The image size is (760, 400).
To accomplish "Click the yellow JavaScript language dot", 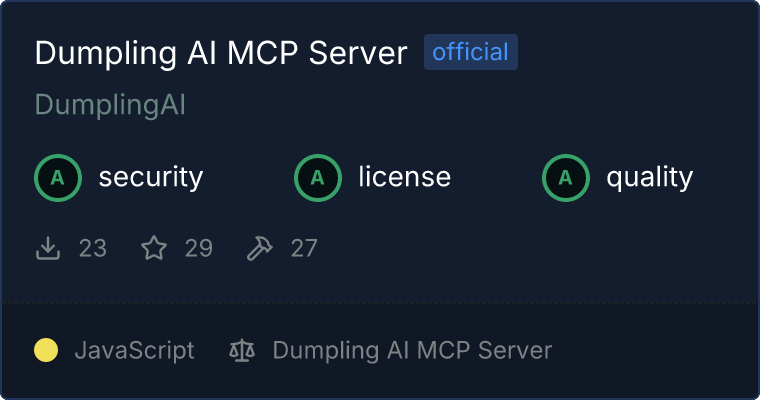I will (x=46, y=350).
